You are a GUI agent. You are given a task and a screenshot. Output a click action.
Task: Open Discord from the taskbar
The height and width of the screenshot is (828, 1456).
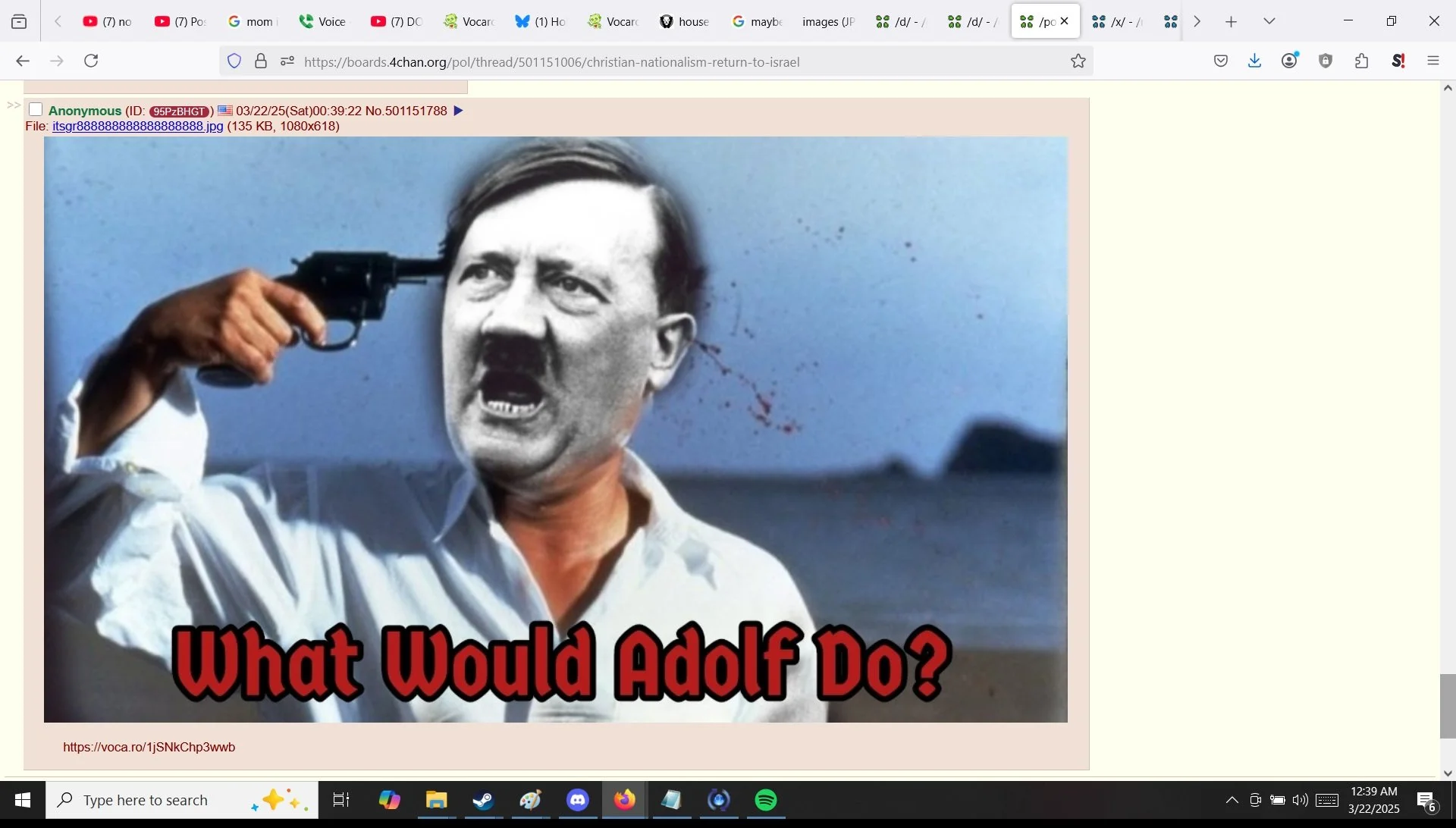click(578, 800)
